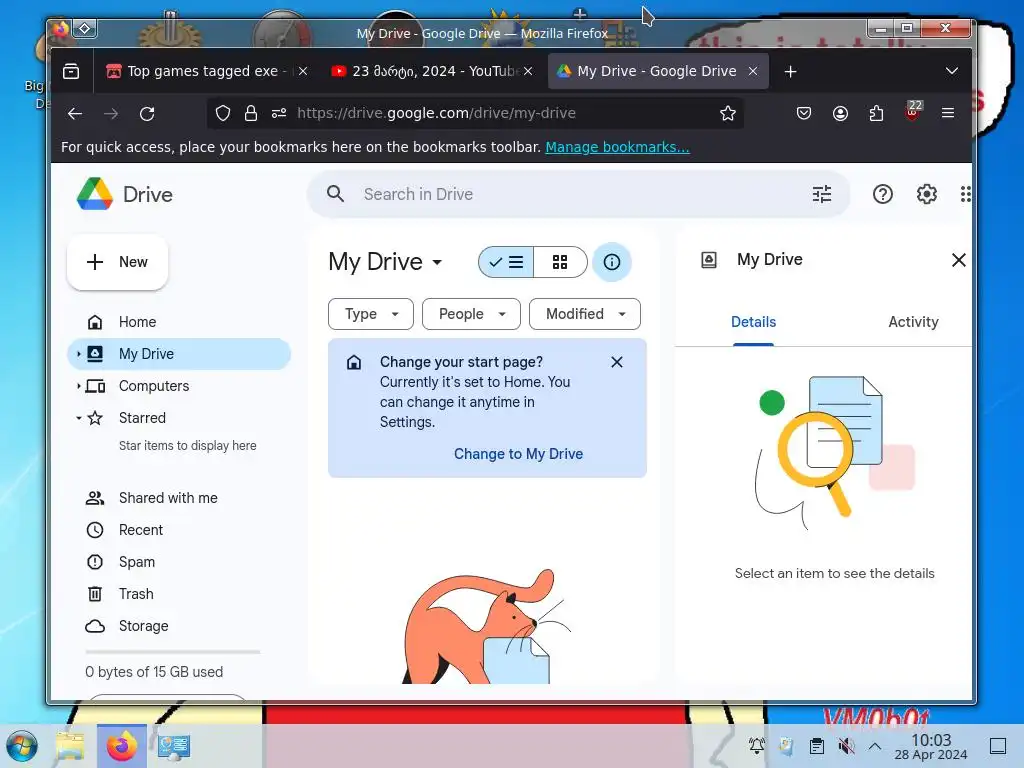Click the storage usage bar
The image size is (1024, 768).
[172, 652]
